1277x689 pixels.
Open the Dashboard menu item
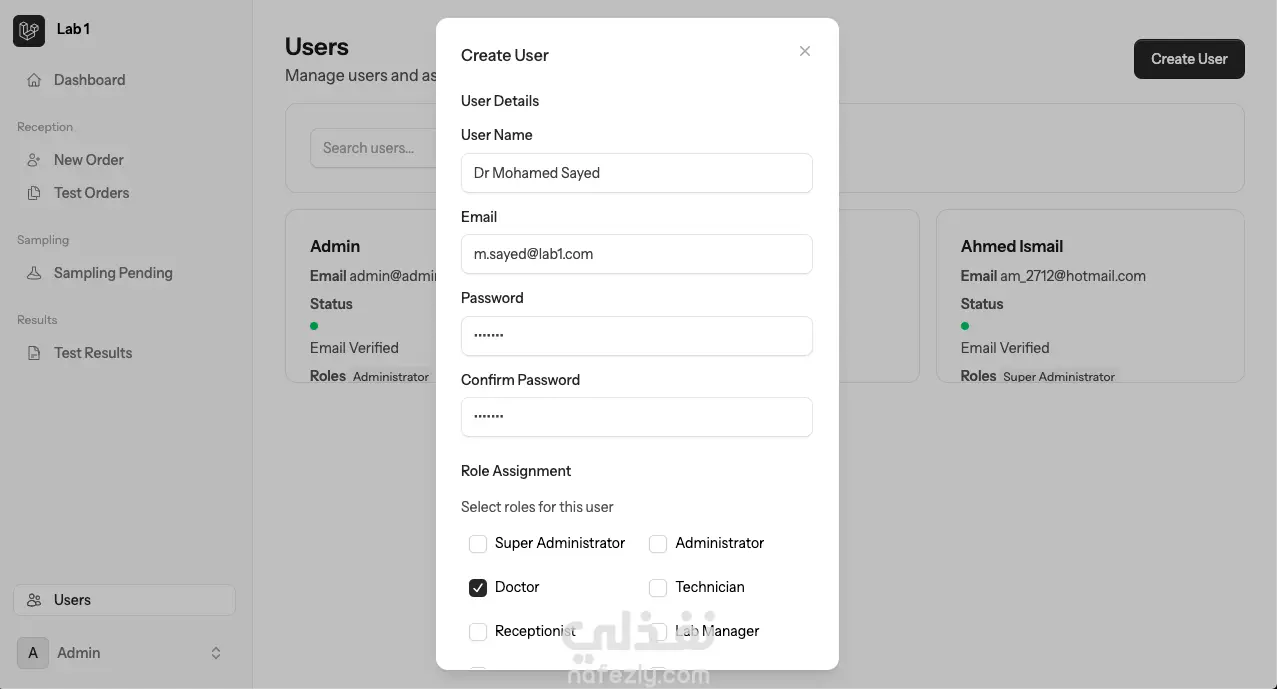tap(89, 80)
